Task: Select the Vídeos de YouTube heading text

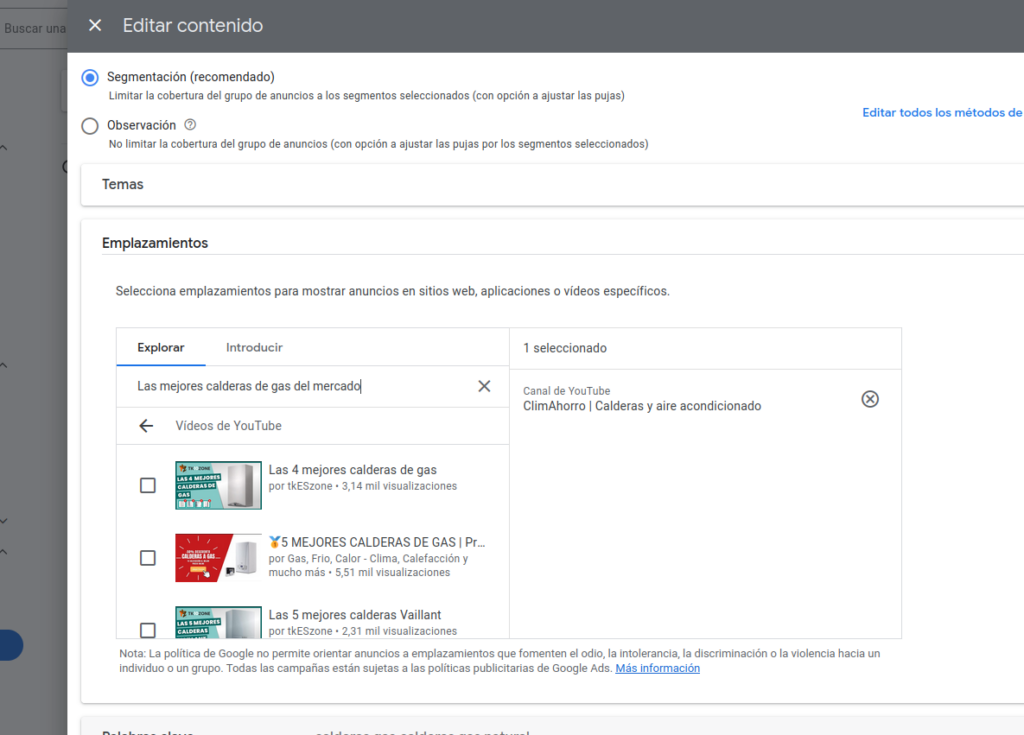Action: tap(229, 426)
